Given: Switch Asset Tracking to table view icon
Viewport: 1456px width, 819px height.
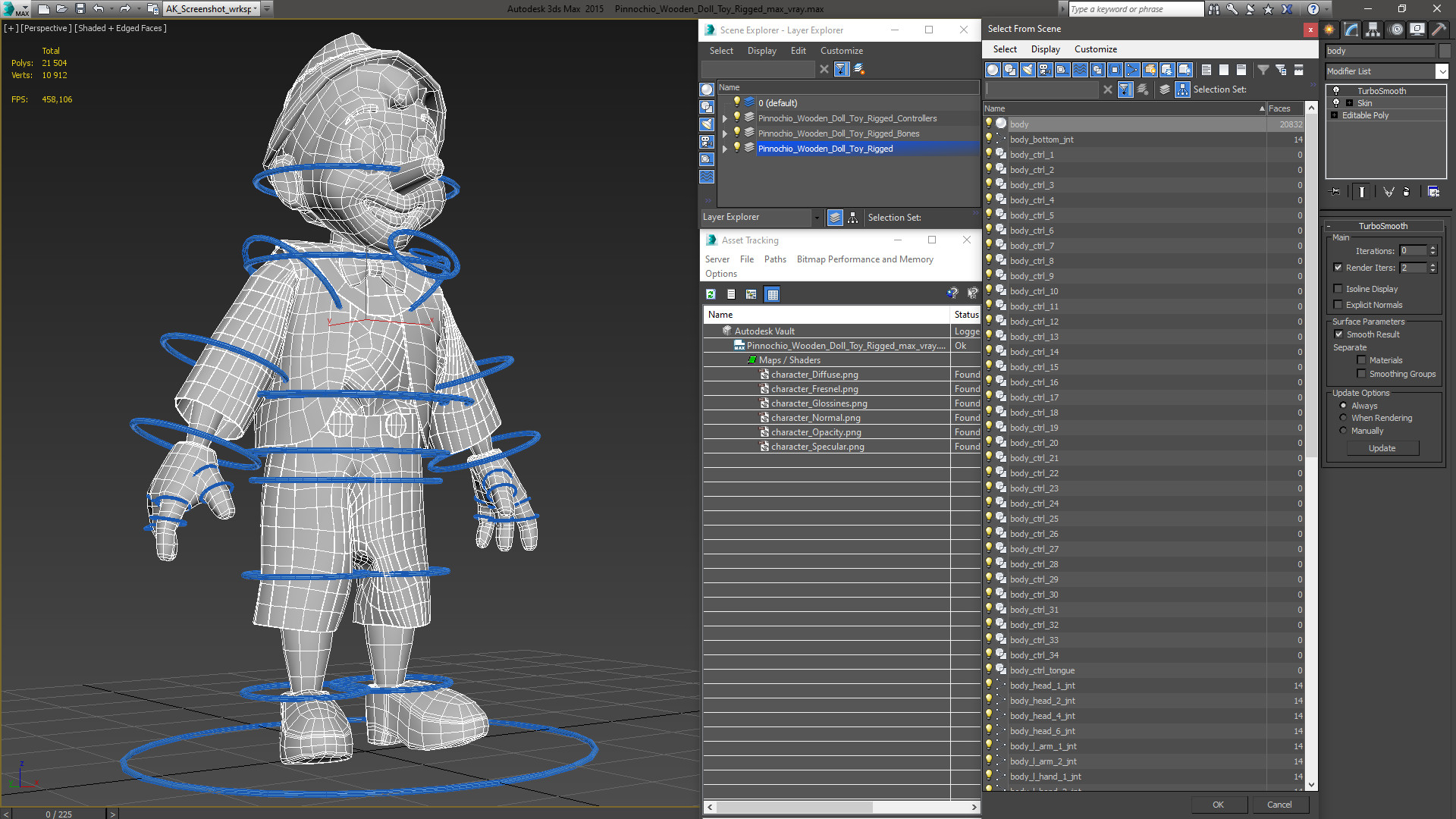Looking at the screenshot, I should pos(773,294).
